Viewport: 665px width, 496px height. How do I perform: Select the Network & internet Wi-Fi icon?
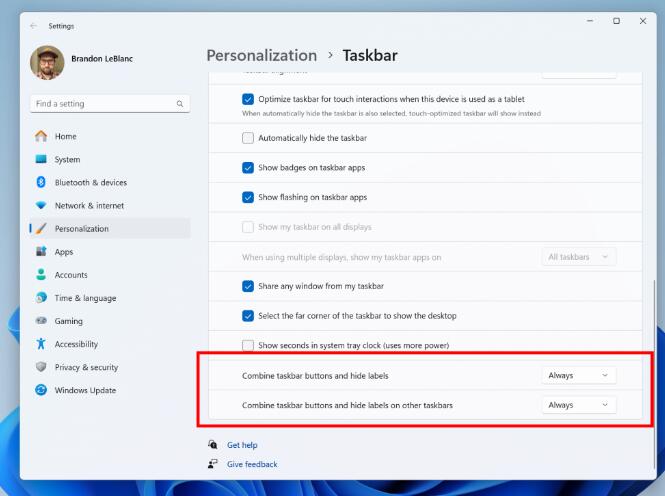(41, 205)
